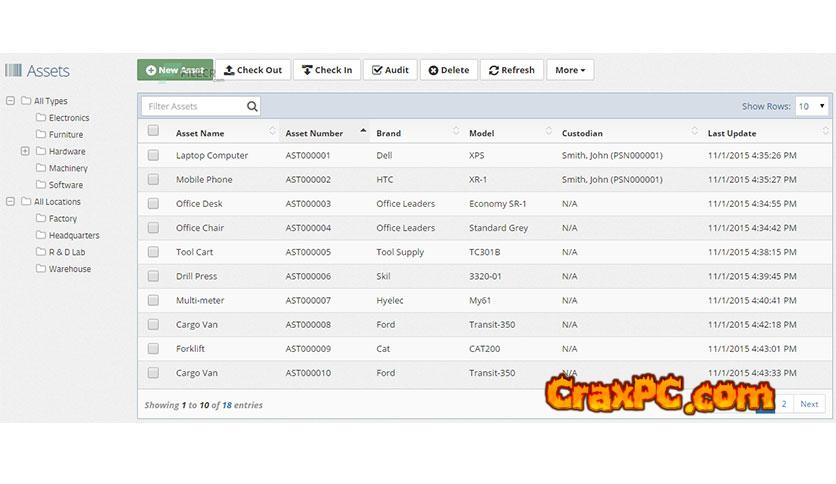The width and height of the screenshot is (836, 484).
Task: Expand the More dropdown menu
Action: [x=570, y=70]
